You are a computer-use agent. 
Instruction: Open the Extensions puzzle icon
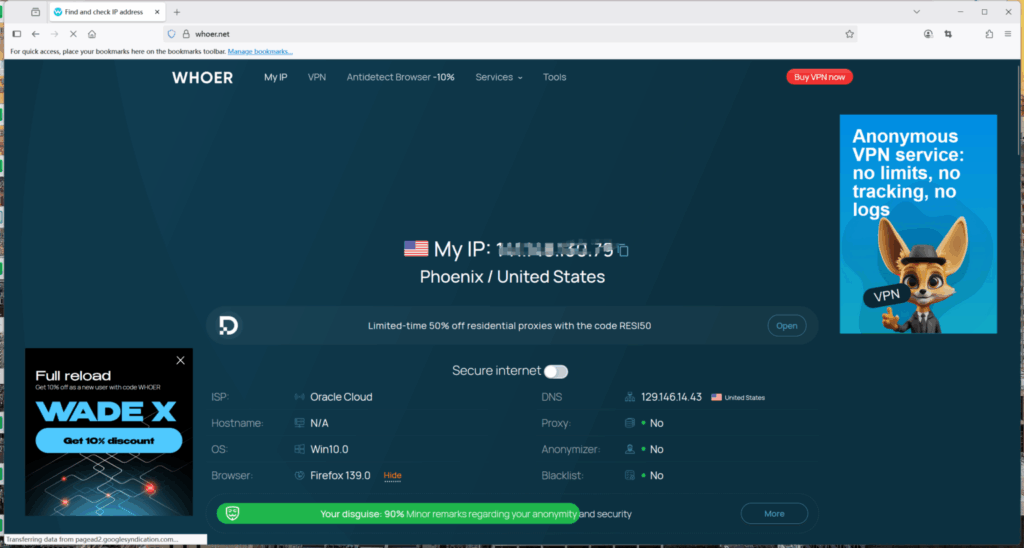(x=989, y=34)
